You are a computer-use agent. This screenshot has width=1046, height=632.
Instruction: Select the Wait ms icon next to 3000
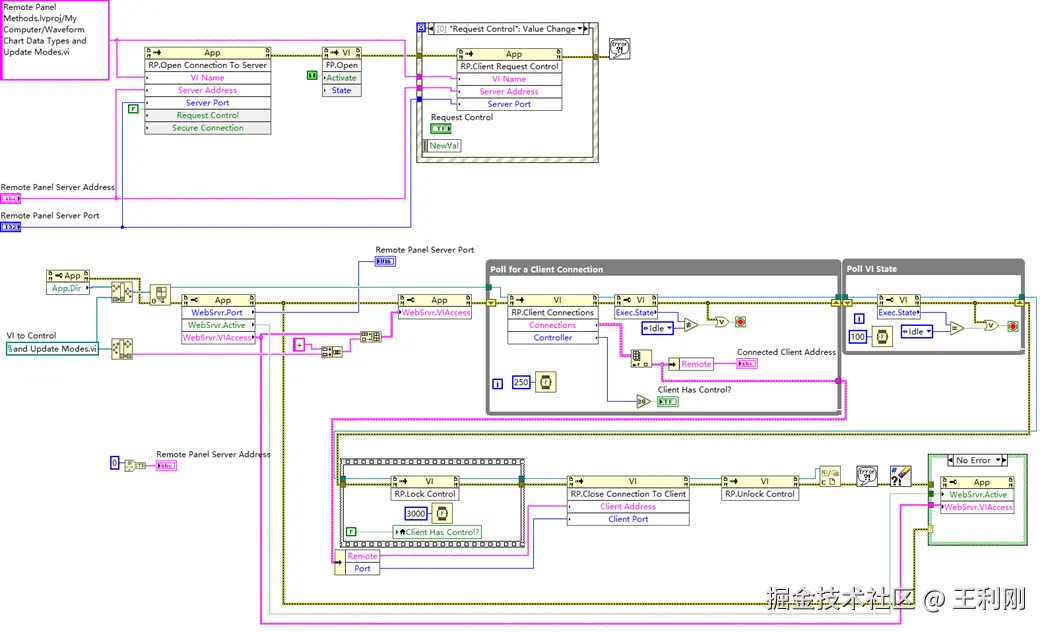click(x=442, y=513)
